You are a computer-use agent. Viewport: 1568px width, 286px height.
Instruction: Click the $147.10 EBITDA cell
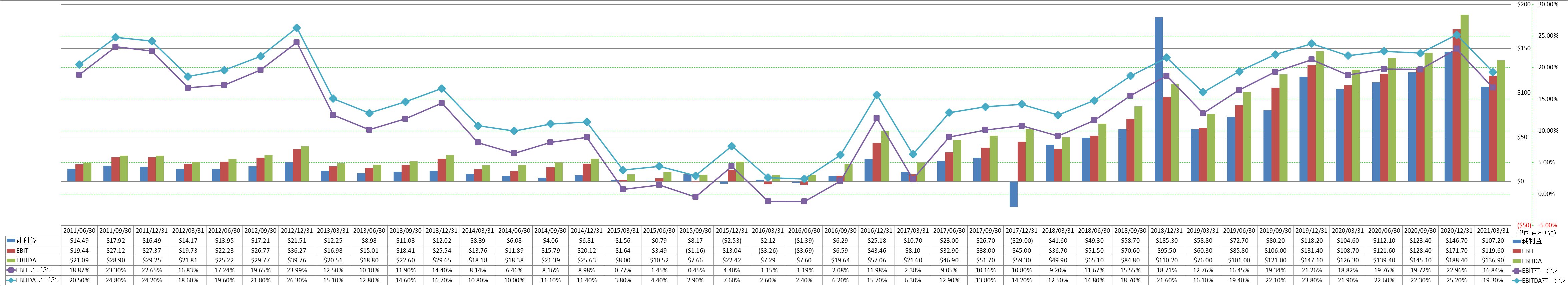pyautogui.click(x=1311, y=260)
